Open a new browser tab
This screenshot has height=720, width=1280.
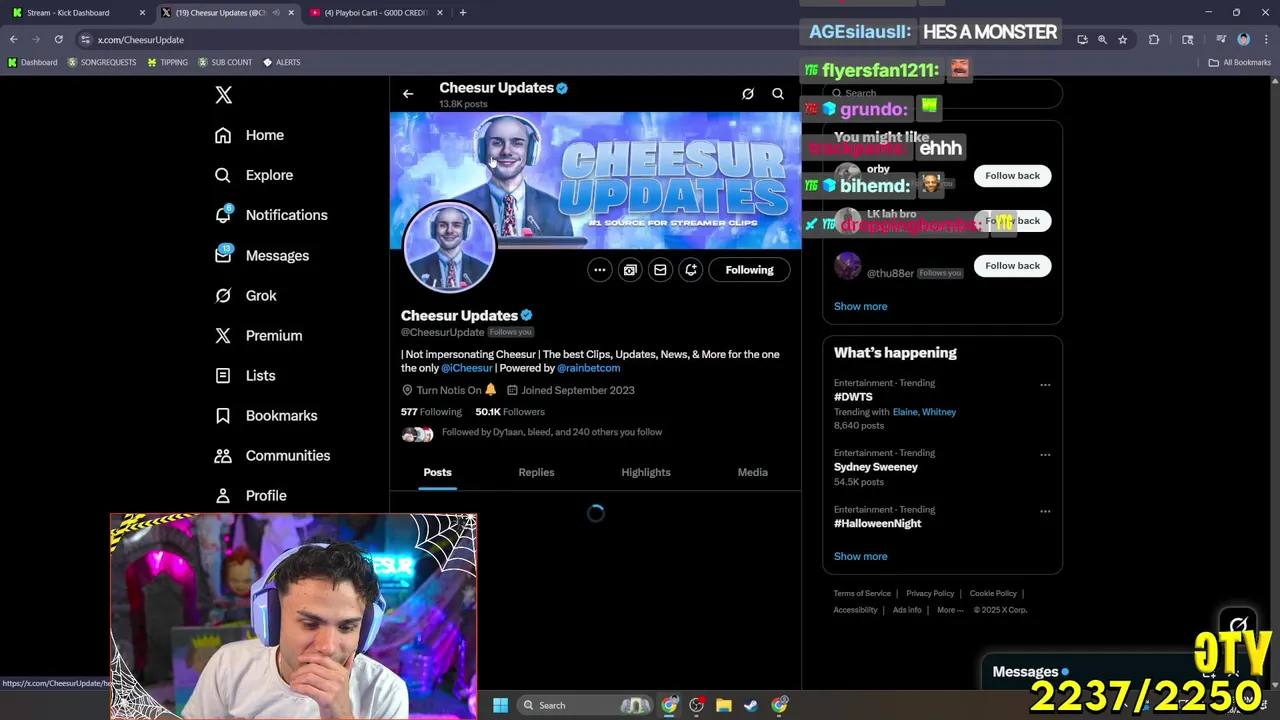[462, 13]
